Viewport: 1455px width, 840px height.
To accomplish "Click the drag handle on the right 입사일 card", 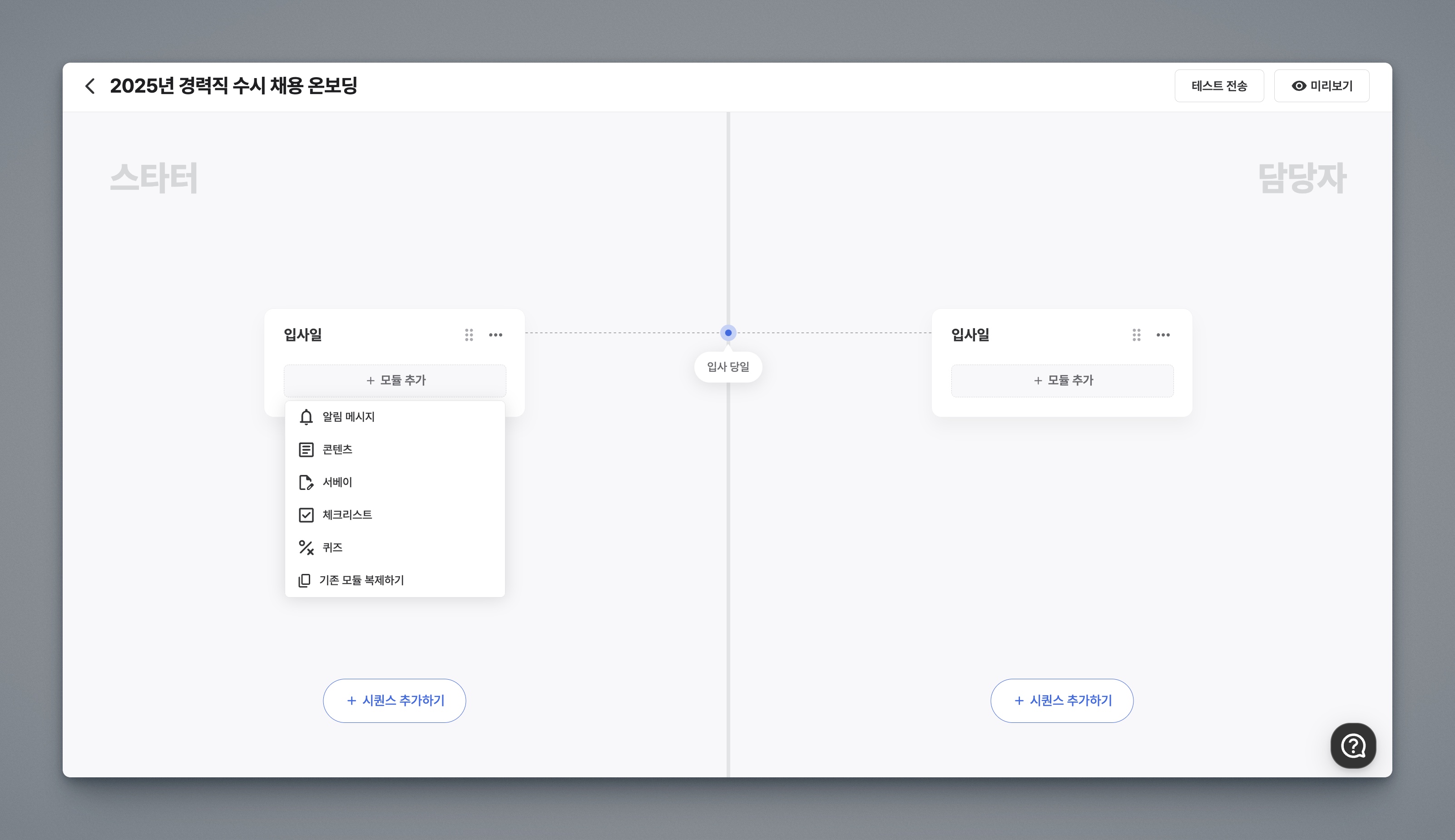I will pos(1136,335).
